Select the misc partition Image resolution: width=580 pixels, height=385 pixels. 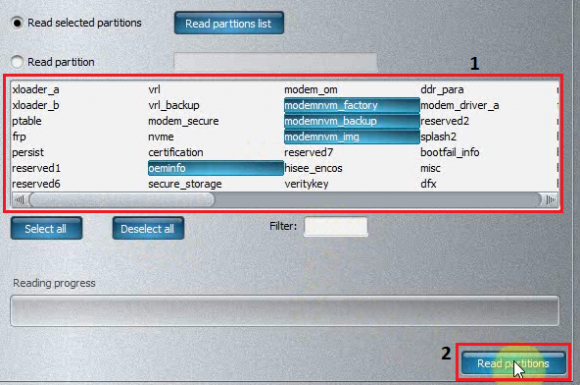(x=430, y=168)
